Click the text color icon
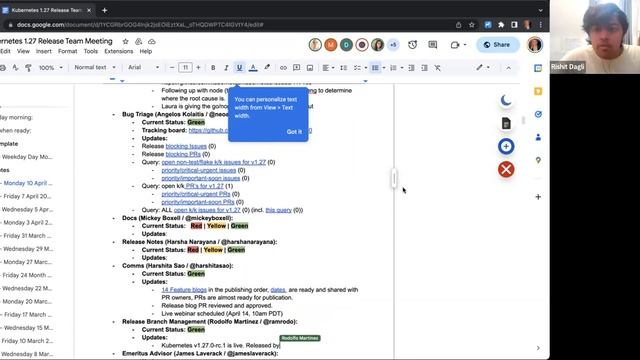 click(x=253, y=68)
